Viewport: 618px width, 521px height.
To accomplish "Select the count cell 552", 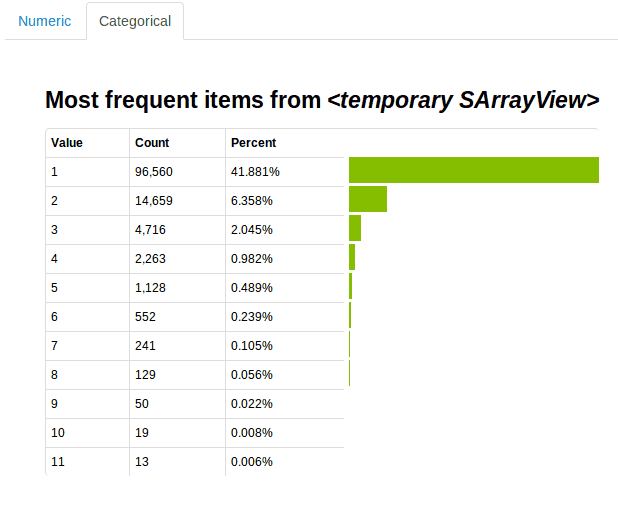I will (145, 317).
